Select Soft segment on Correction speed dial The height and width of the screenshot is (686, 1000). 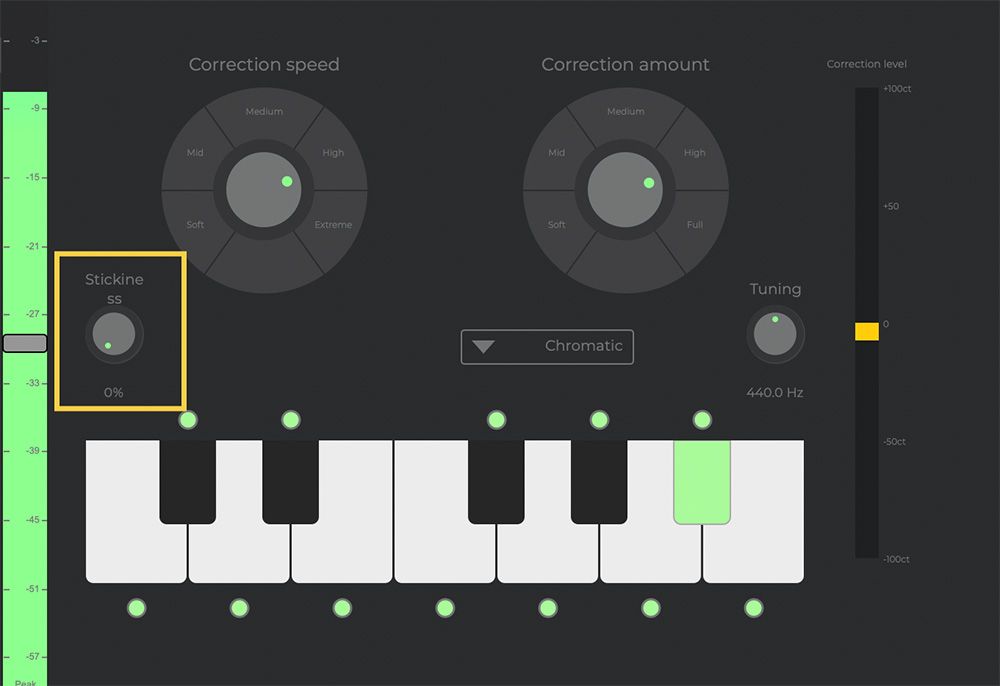[195, 224]
